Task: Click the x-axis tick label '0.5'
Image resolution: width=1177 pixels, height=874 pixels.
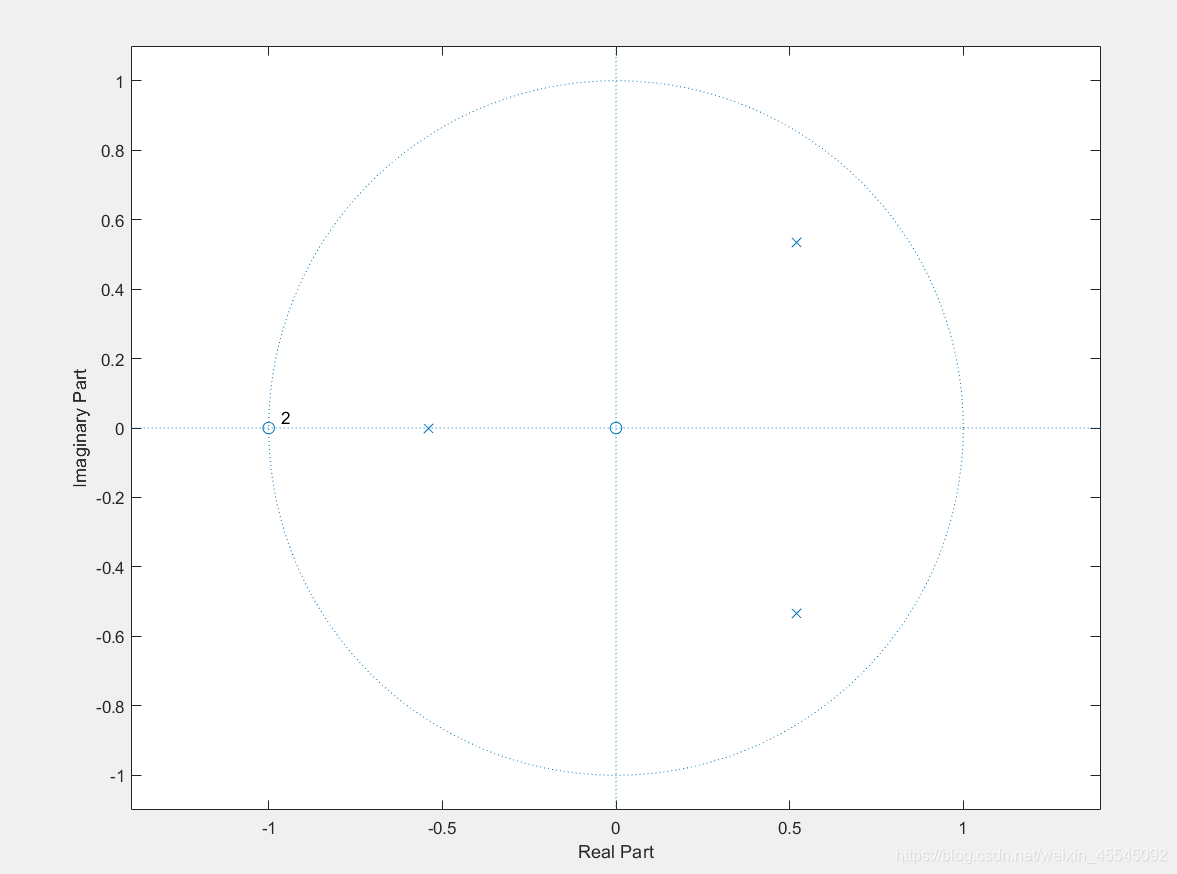Action: pyautogui.click(x=790, y=828)
